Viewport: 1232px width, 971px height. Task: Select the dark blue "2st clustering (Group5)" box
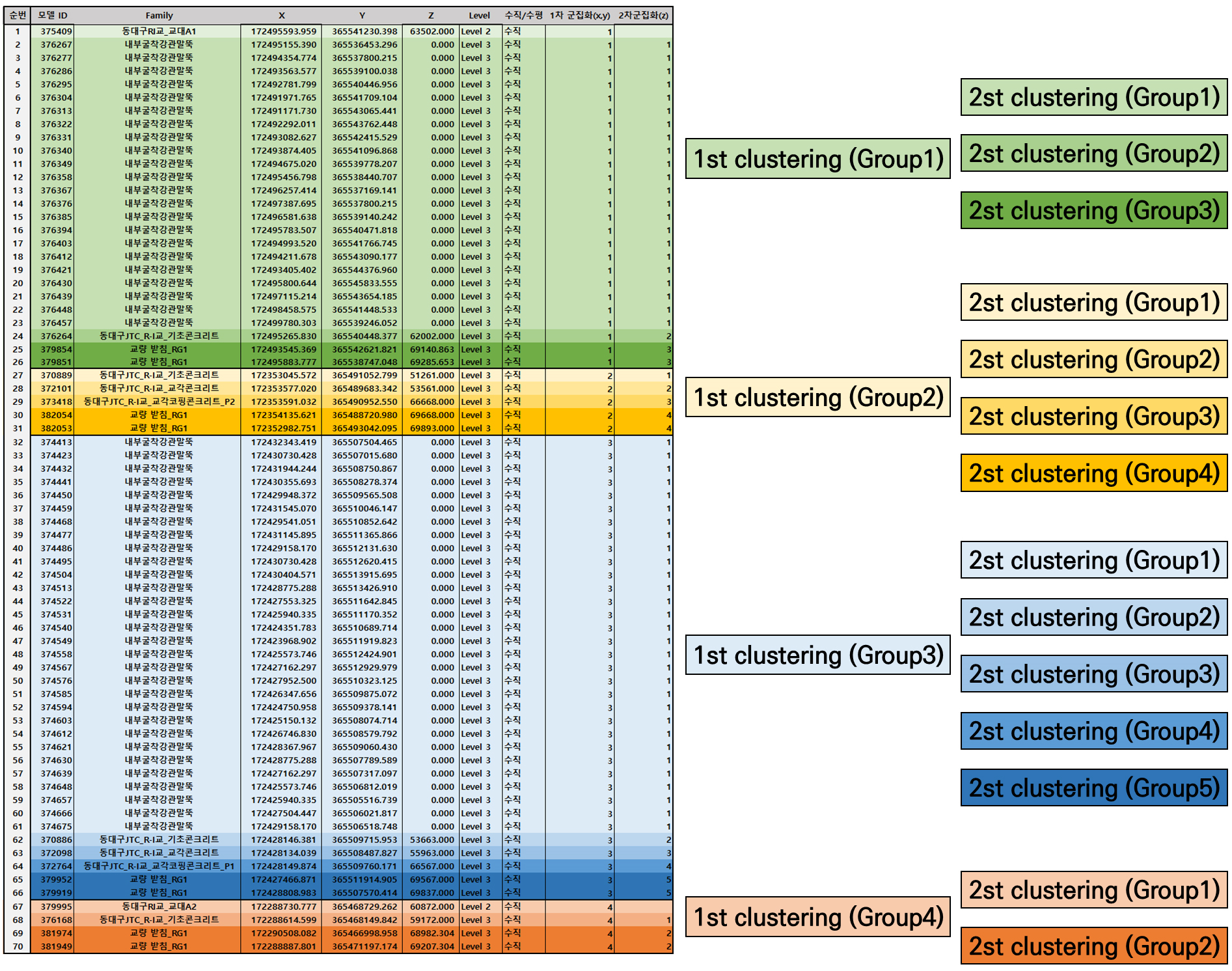[x=1094, y=787]
